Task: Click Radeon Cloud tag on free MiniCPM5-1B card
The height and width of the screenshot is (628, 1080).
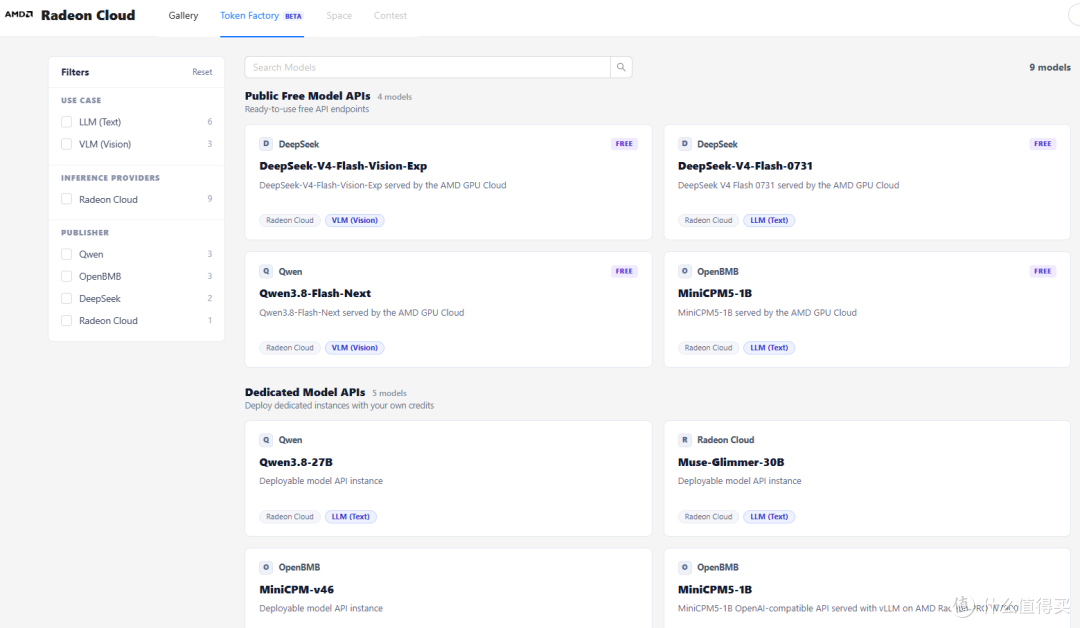Action: point(708,348)
